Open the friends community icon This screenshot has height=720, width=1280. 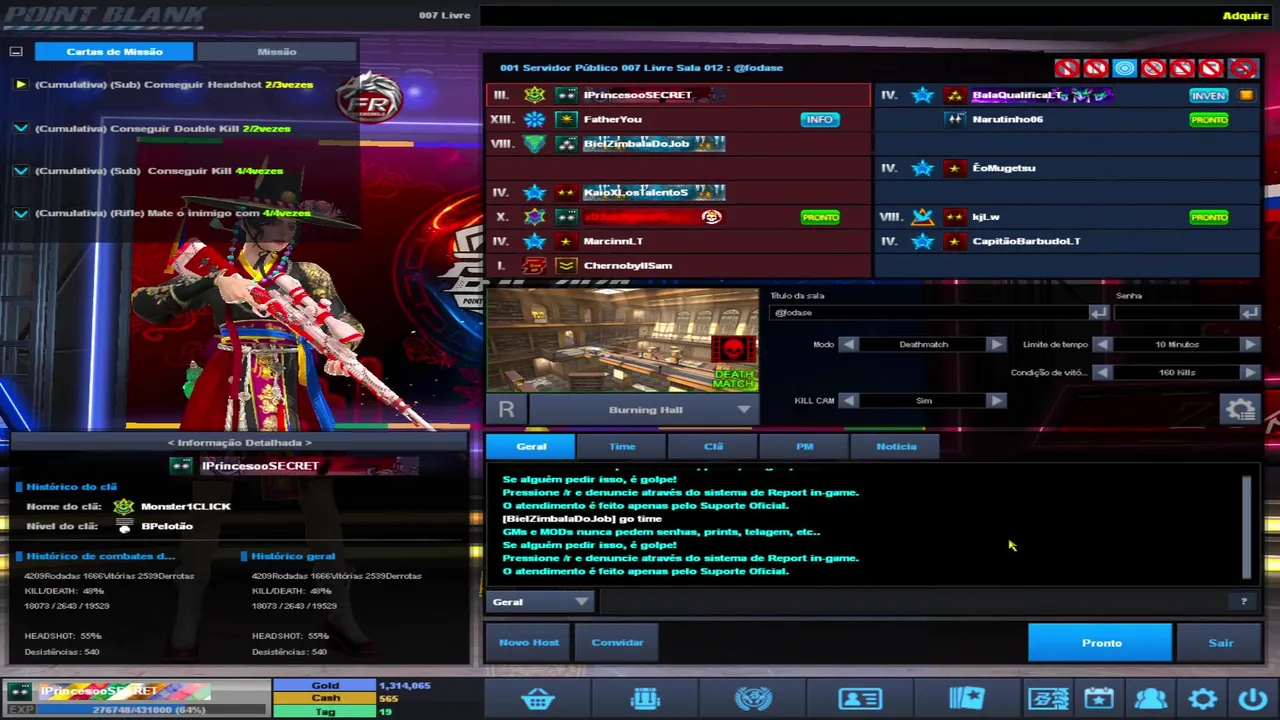tap(1151, 698)
